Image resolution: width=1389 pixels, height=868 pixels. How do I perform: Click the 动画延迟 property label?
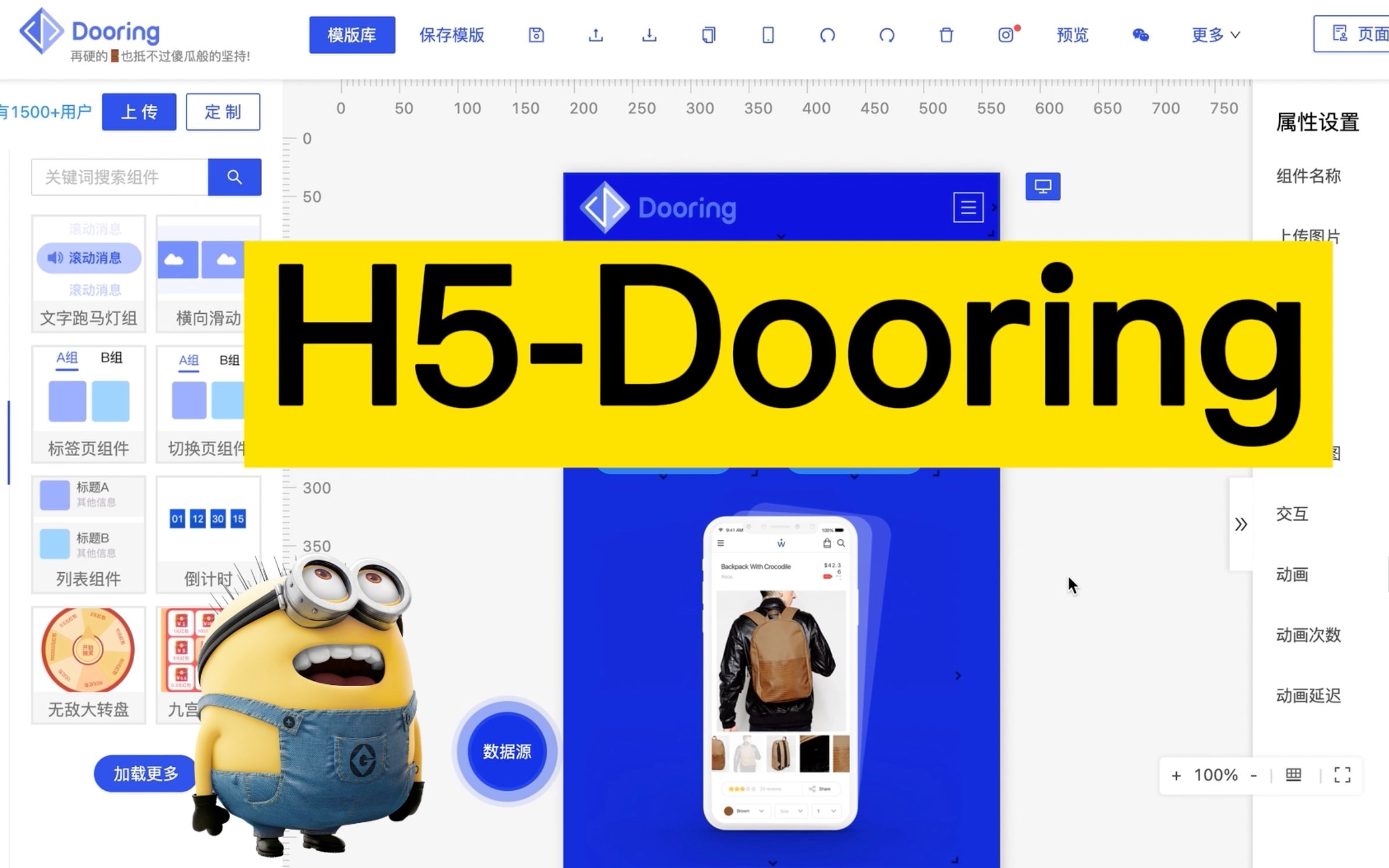point(1308,695)
